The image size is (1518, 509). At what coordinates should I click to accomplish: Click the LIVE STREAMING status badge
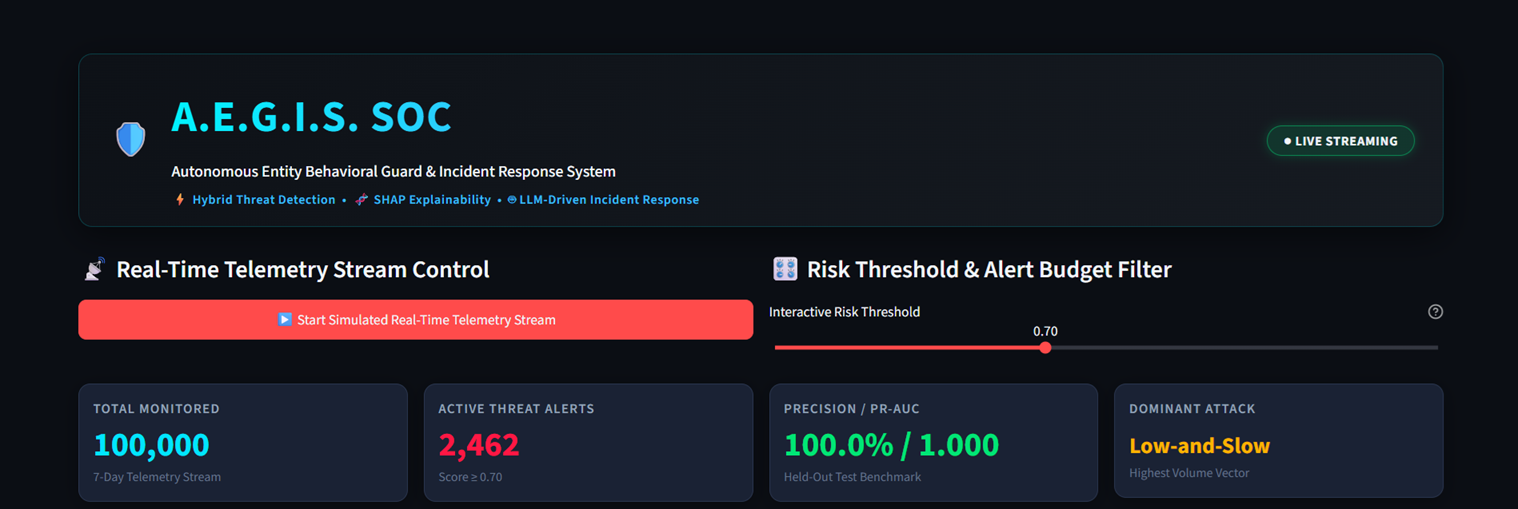click(x=1340, y=141)
